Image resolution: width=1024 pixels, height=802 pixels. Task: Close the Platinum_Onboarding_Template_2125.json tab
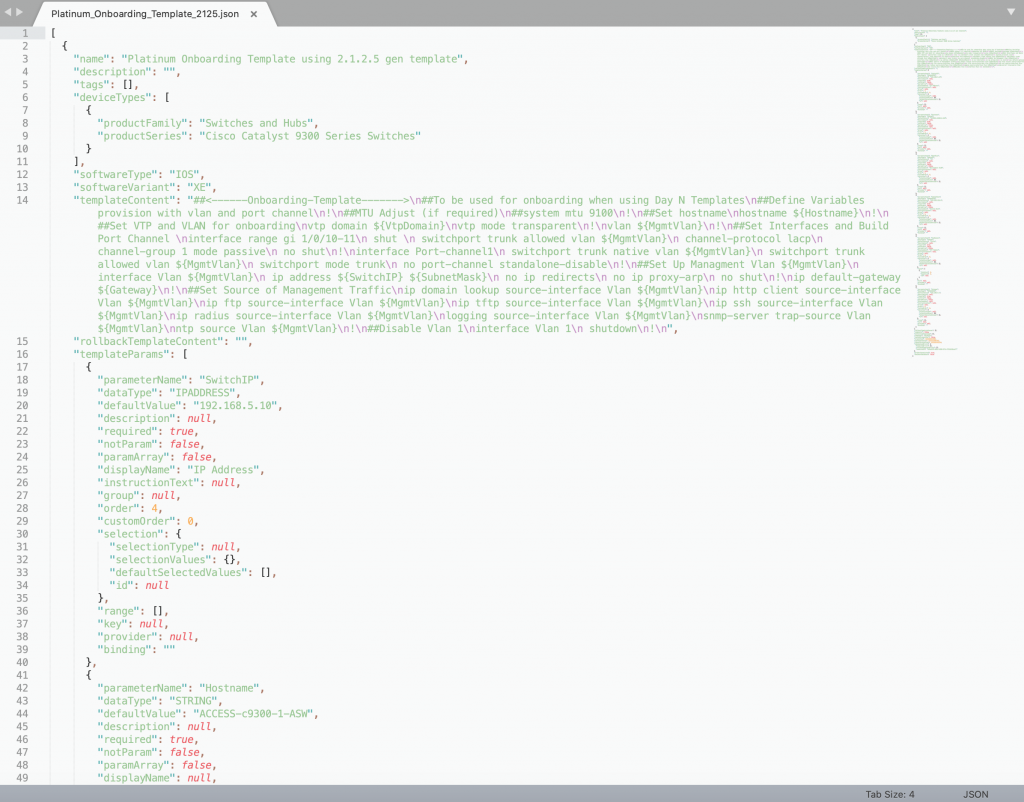253,15
